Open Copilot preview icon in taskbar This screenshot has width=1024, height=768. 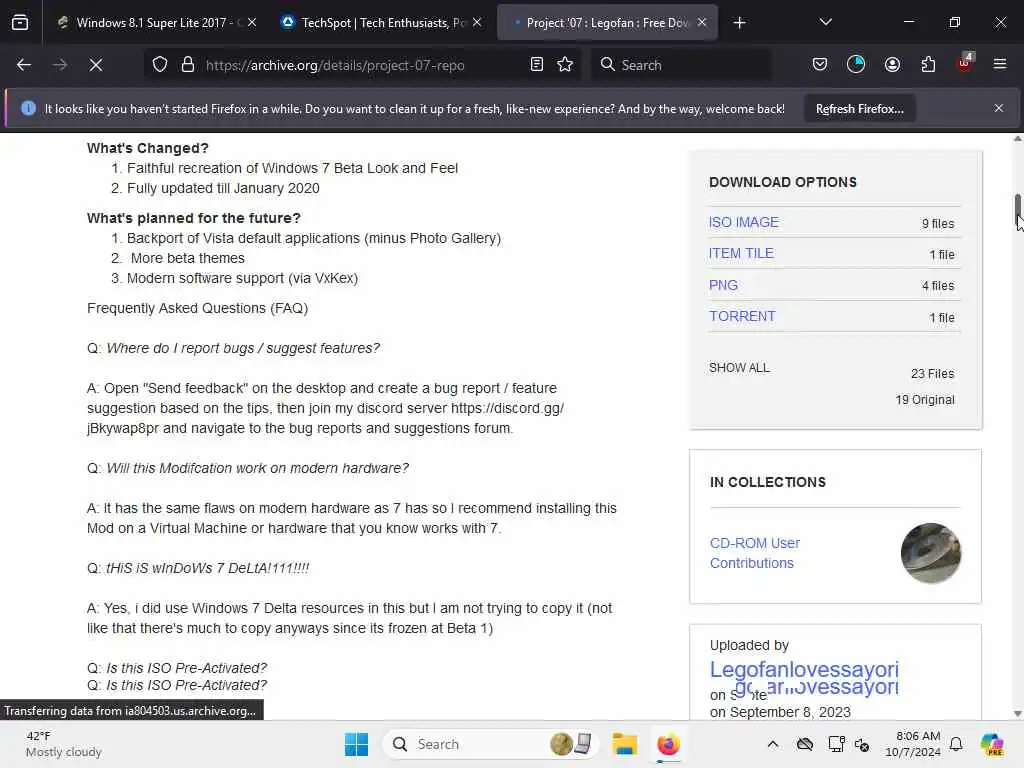tap(991, 744)
